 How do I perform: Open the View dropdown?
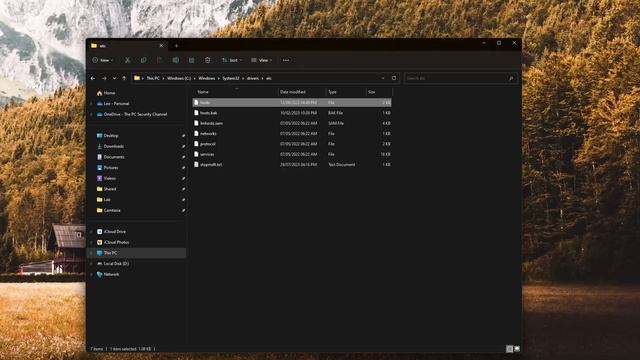point(262,60)
